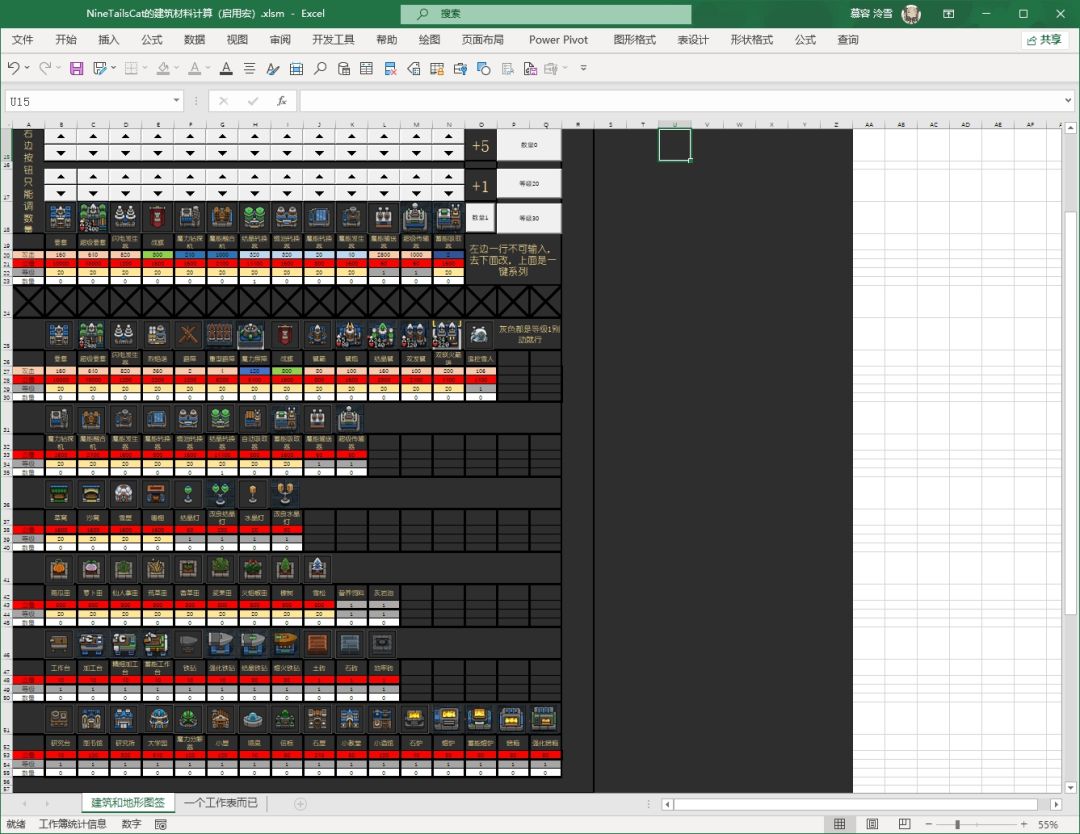
Task: Add a new sheet with plus icon
Action: [300, 804]
